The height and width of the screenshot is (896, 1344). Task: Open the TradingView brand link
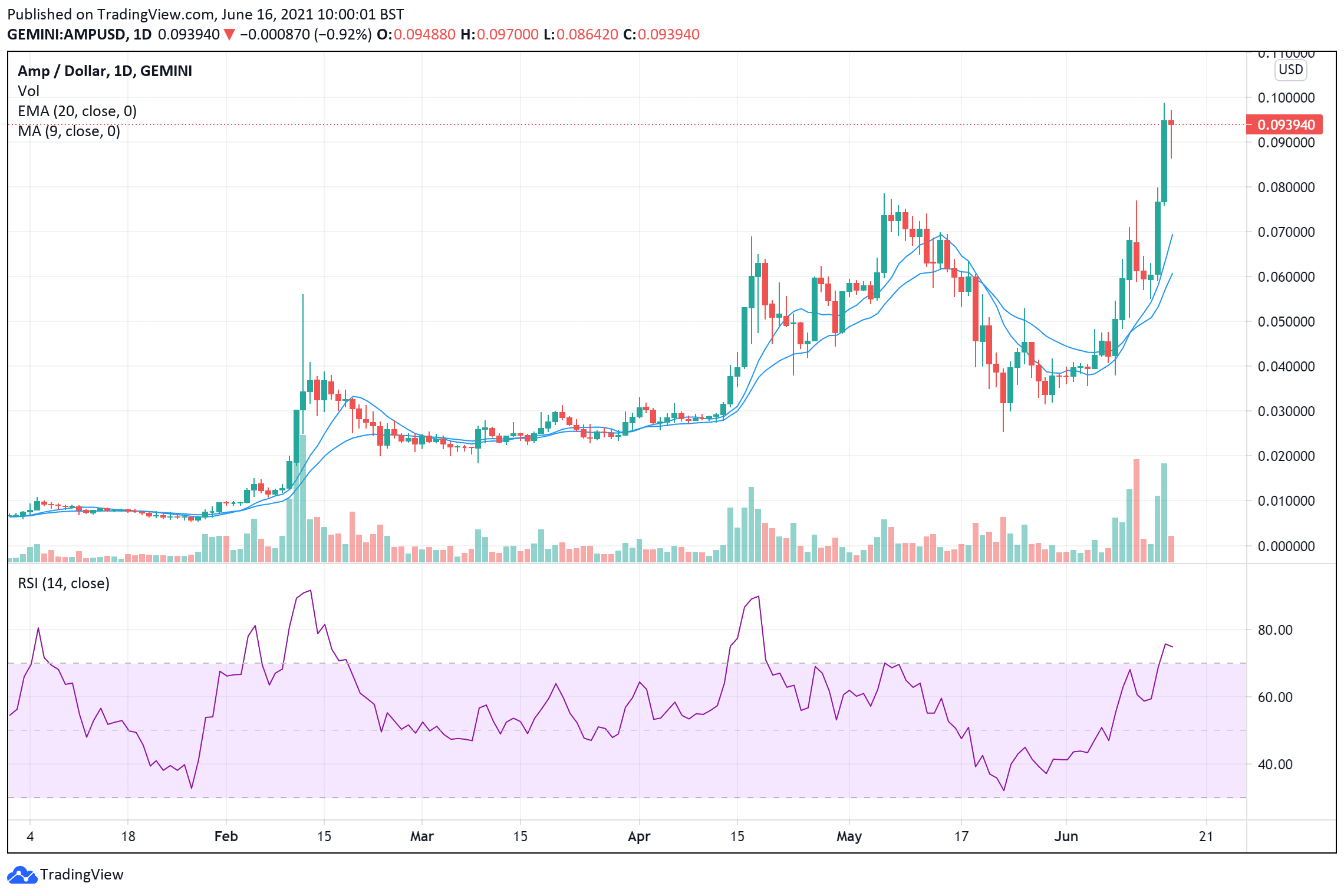coord(65,875)
